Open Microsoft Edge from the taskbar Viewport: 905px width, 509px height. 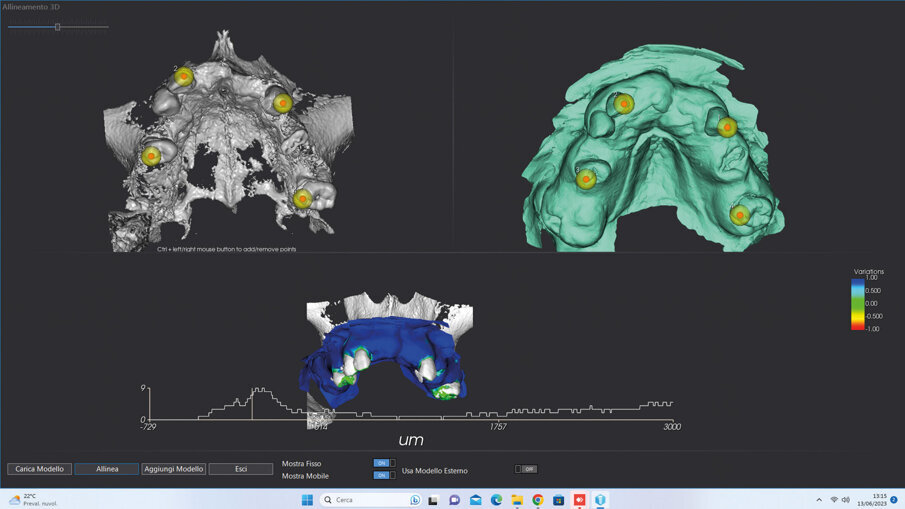click(x=496, y=500)
